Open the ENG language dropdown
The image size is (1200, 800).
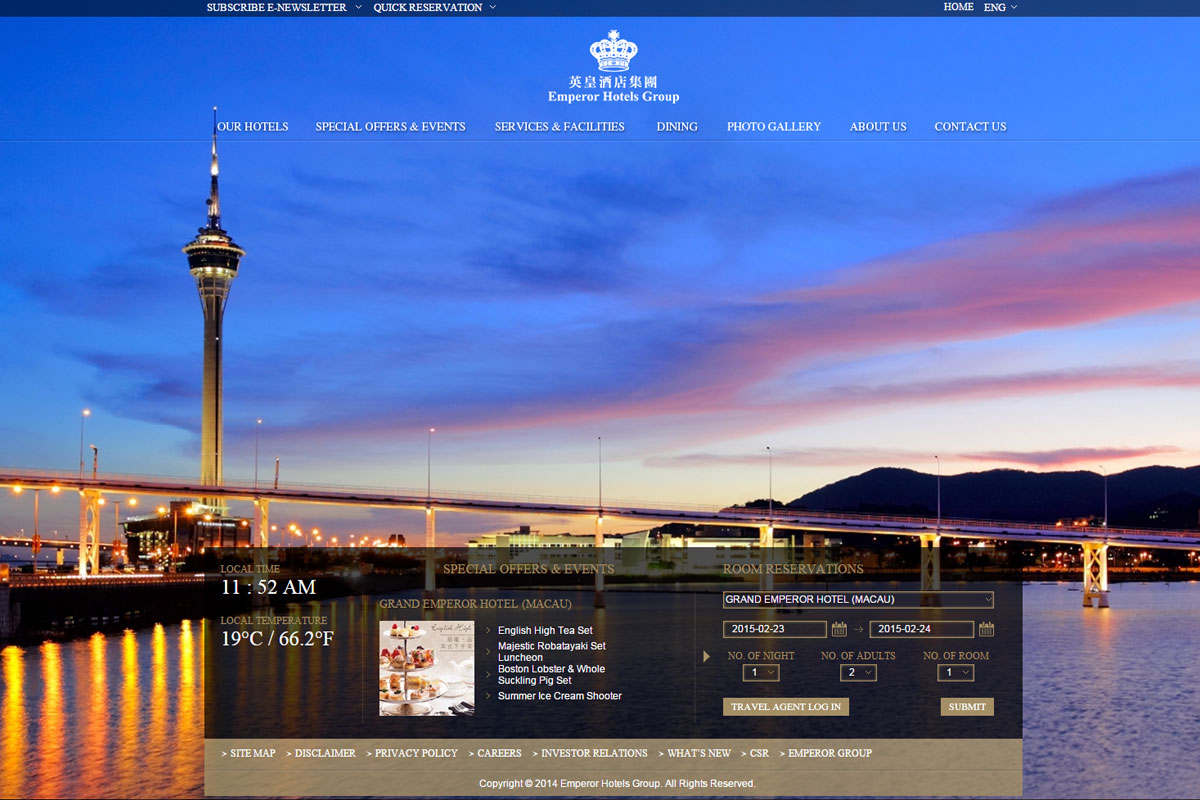point(1000,7)
